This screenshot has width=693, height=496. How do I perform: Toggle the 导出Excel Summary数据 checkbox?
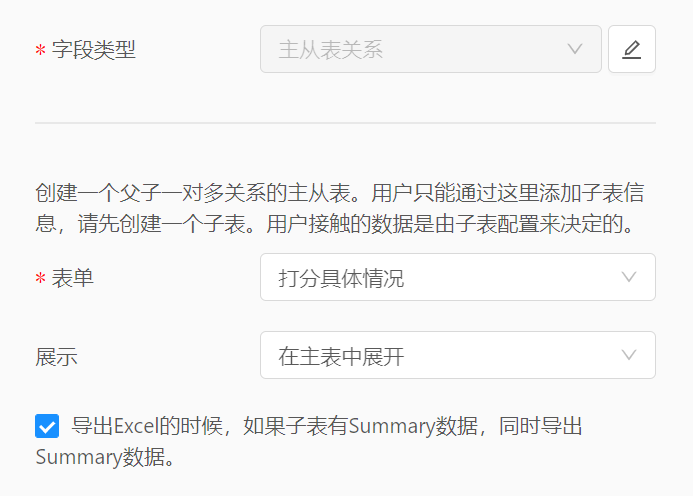tap(47, 426)
